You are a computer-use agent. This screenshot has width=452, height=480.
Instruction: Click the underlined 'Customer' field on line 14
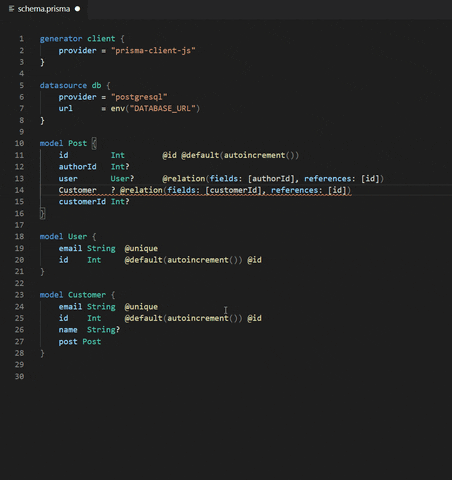pyautogui.click(x=78, y=190)
